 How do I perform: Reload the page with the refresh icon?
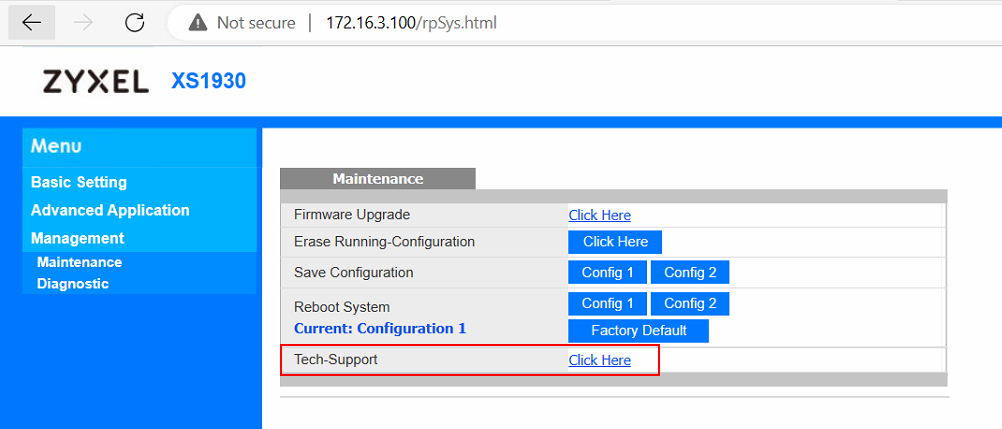[134, 23]
